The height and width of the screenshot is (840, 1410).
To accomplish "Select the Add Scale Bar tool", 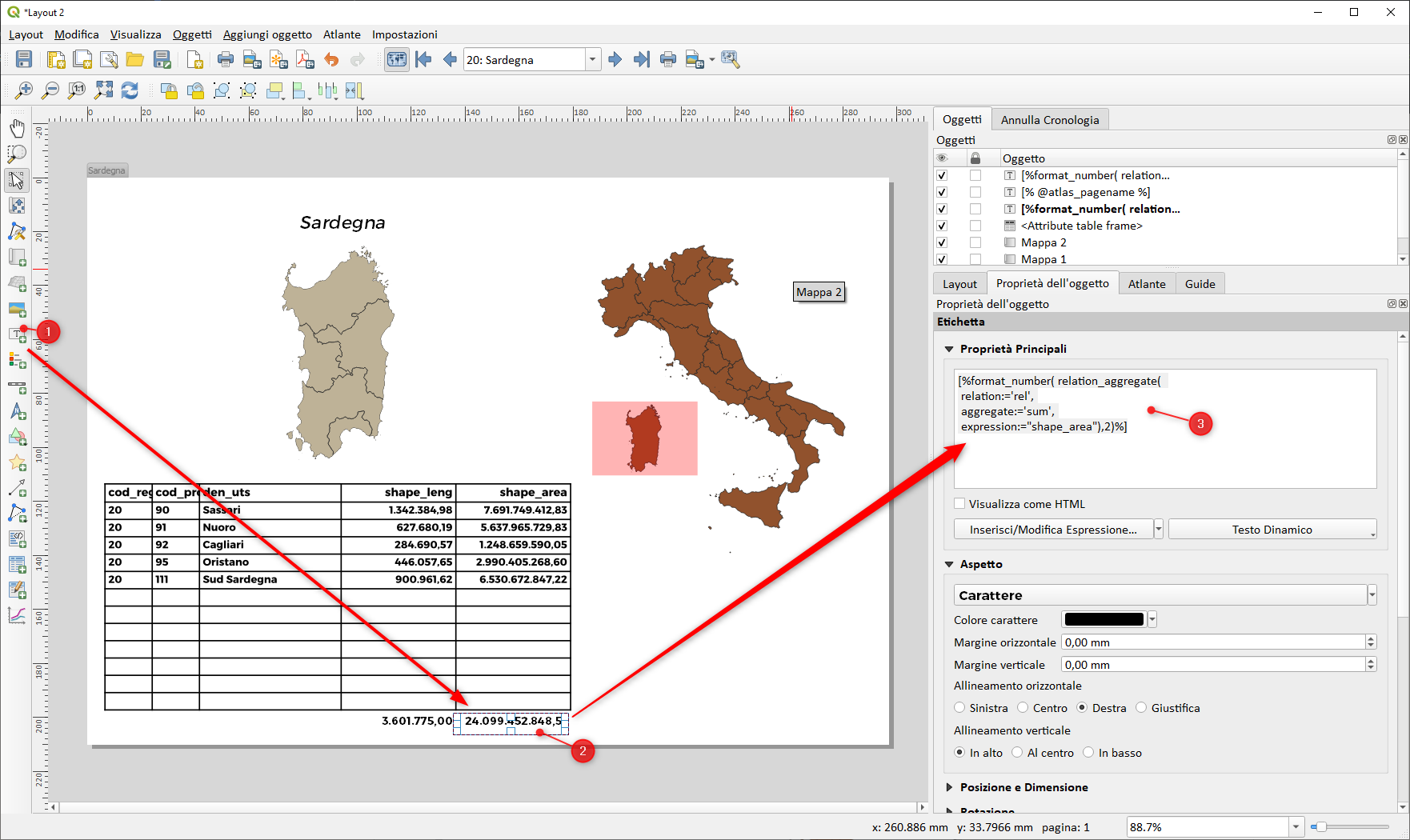I will coord(17,386).
